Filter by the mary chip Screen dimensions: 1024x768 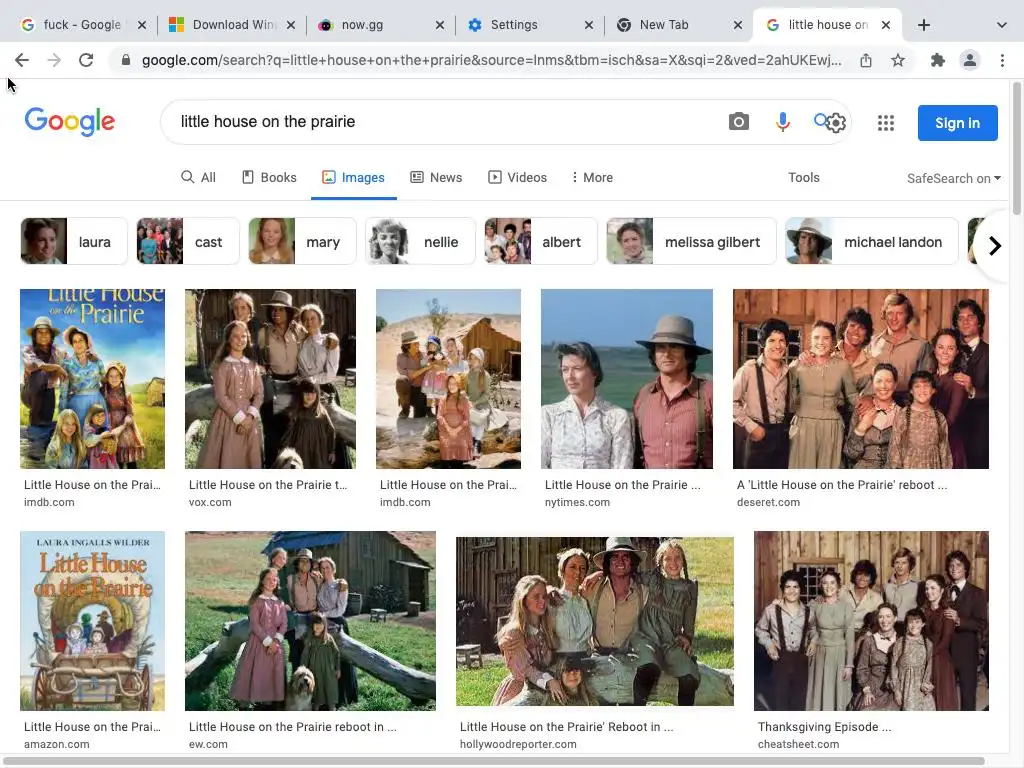302,242
